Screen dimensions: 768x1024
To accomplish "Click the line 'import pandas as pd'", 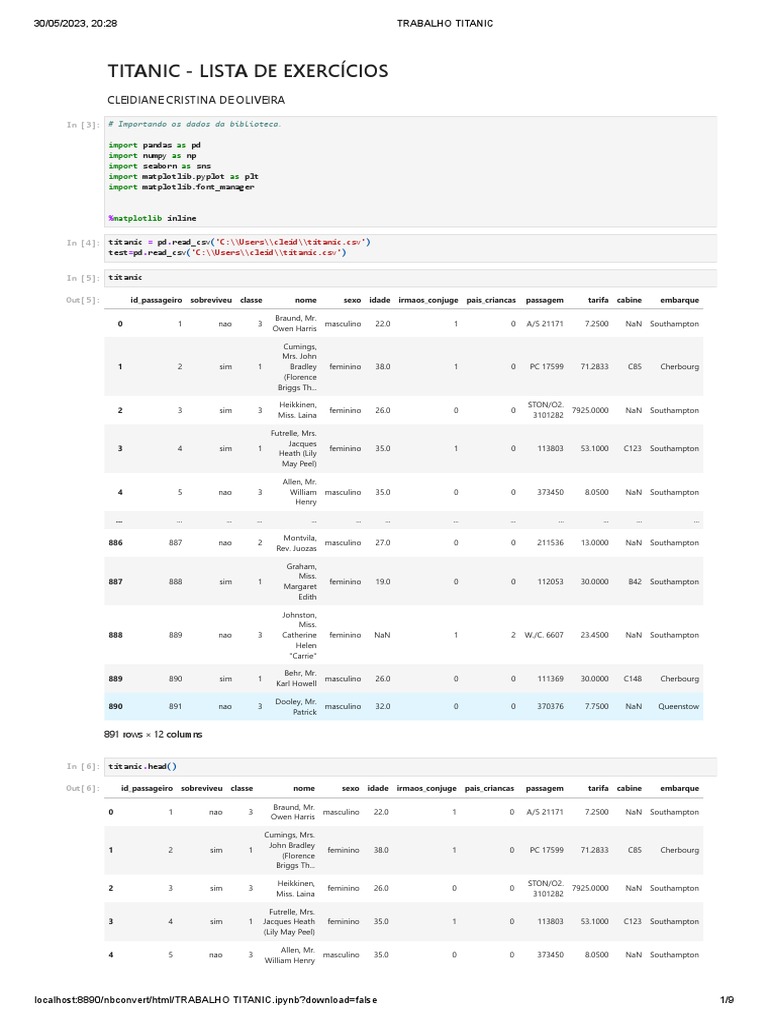I will point(155,145).
